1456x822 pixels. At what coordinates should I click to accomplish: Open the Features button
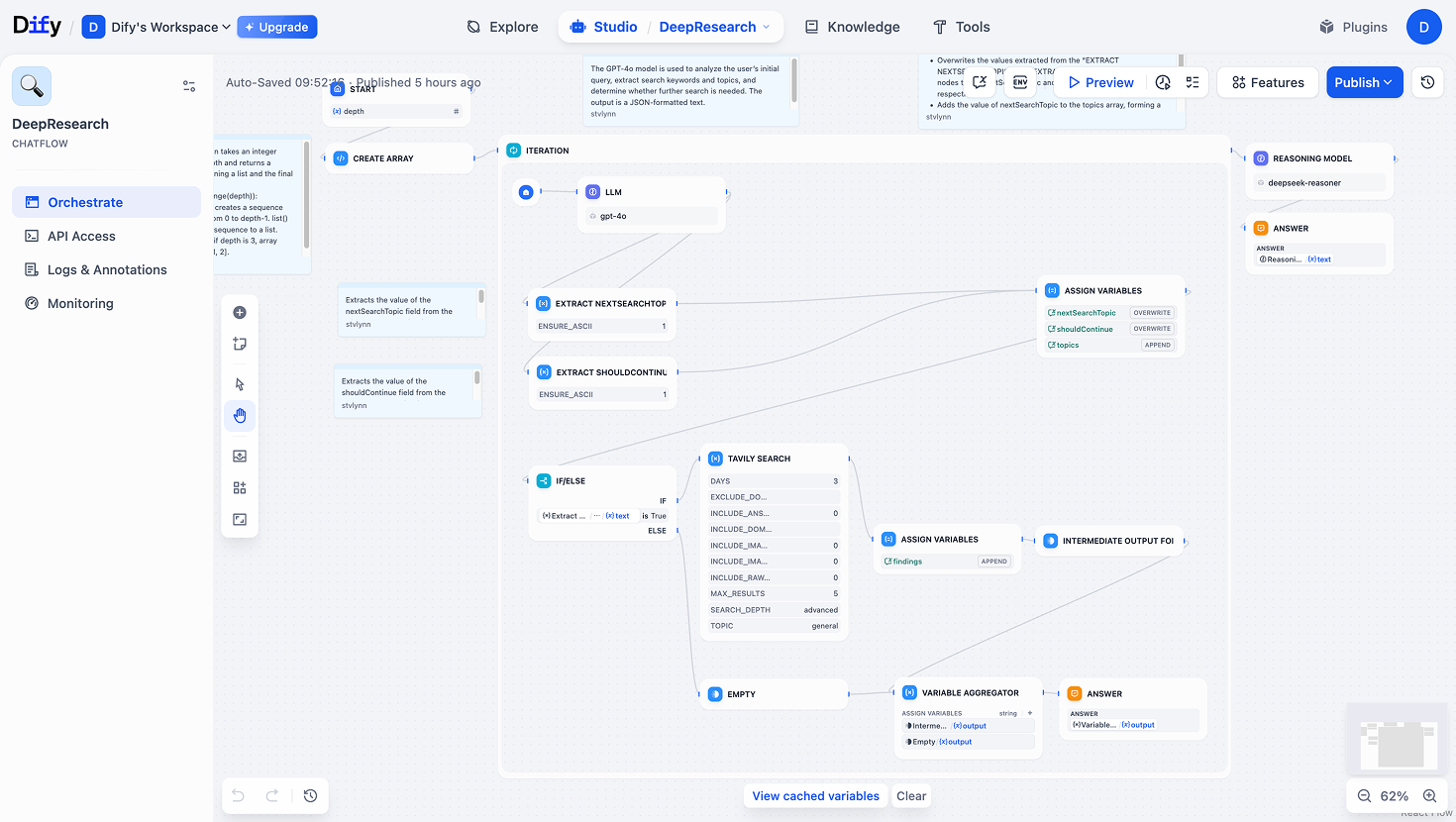1268,82
